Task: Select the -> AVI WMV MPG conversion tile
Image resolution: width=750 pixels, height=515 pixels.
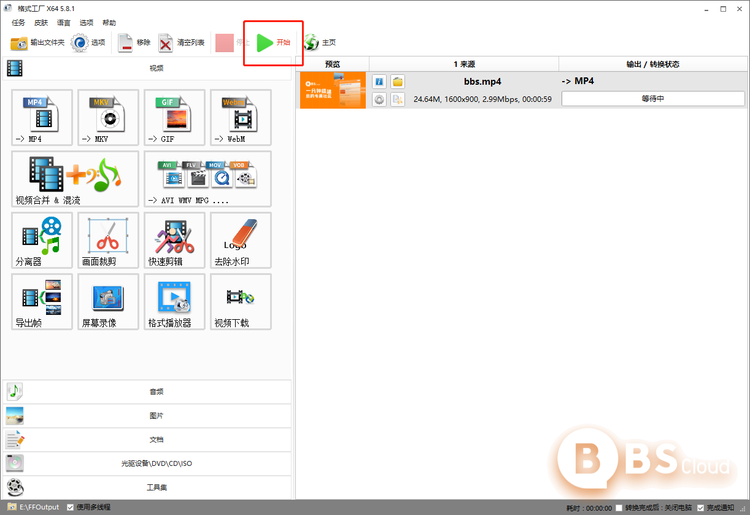Action: pyautogui.click(x=208, y=179)
